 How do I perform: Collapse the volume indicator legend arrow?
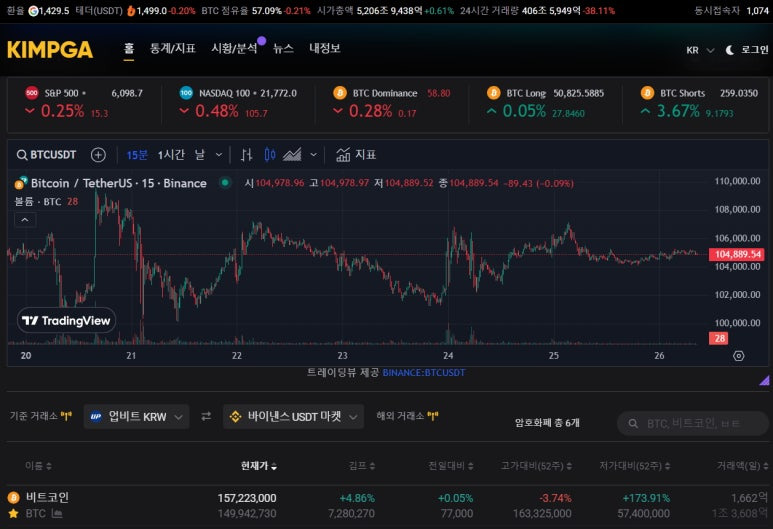(x=25, y=220)
